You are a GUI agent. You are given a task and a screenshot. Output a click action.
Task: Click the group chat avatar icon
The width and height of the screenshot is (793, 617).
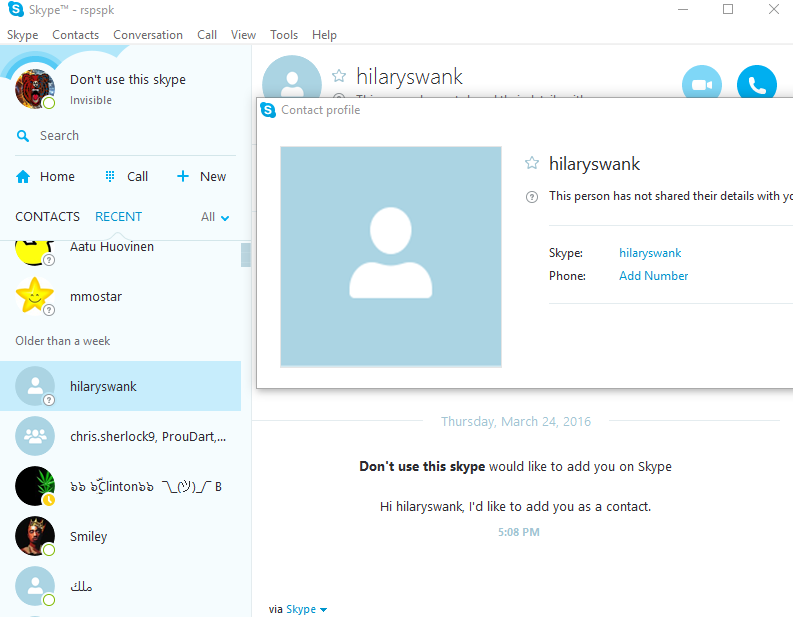pos(34,436)
